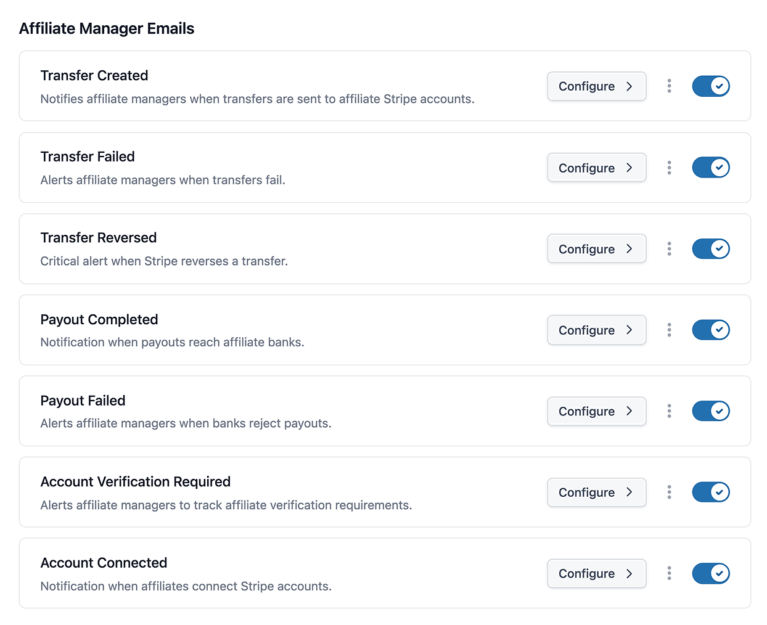Disable the Payout Failed email toggle

click(711, 411)
